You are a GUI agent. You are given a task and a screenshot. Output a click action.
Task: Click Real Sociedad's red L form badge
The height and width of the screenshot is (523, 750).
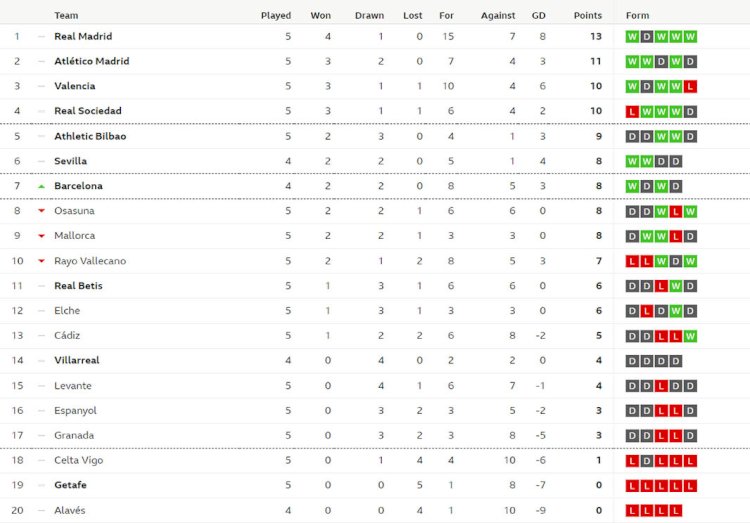pos(632,111)
